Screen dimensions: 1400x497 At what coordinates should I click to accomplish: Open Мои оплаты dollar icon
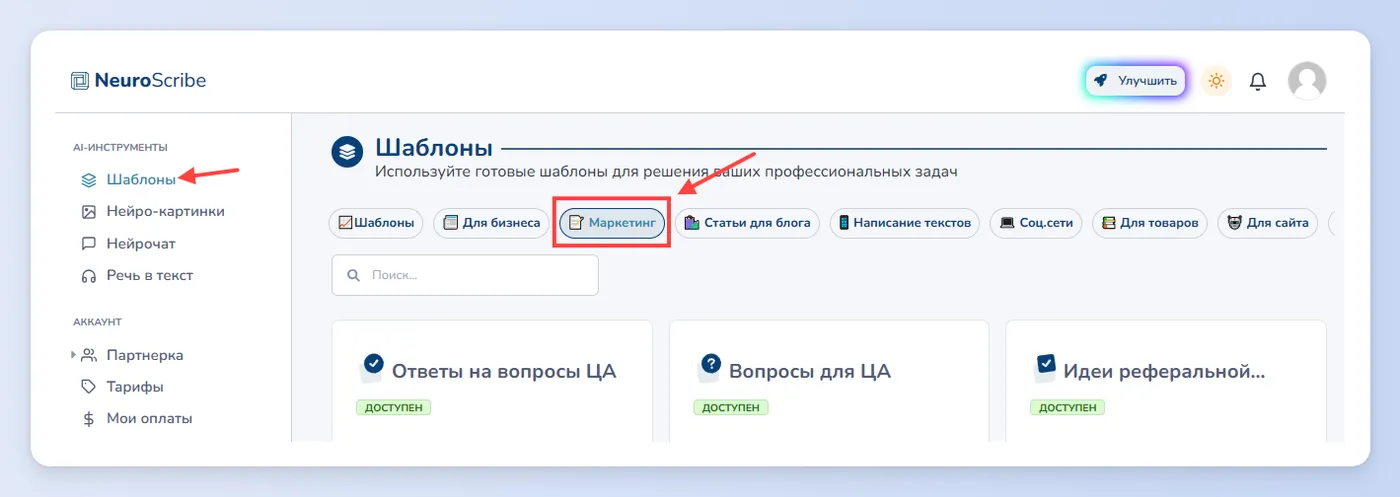(88, 419)
